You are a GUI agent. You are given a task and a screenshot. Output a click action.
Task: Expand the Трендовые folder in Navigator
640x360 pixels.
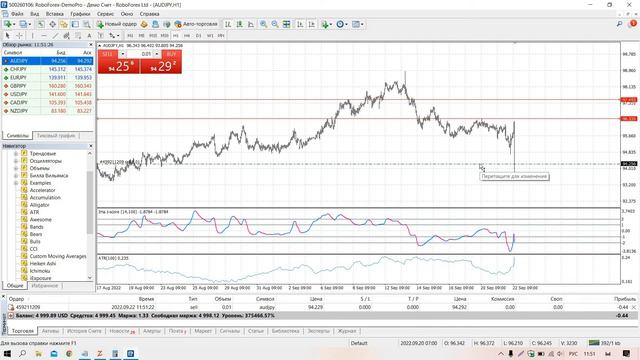[x=16, y=154]
